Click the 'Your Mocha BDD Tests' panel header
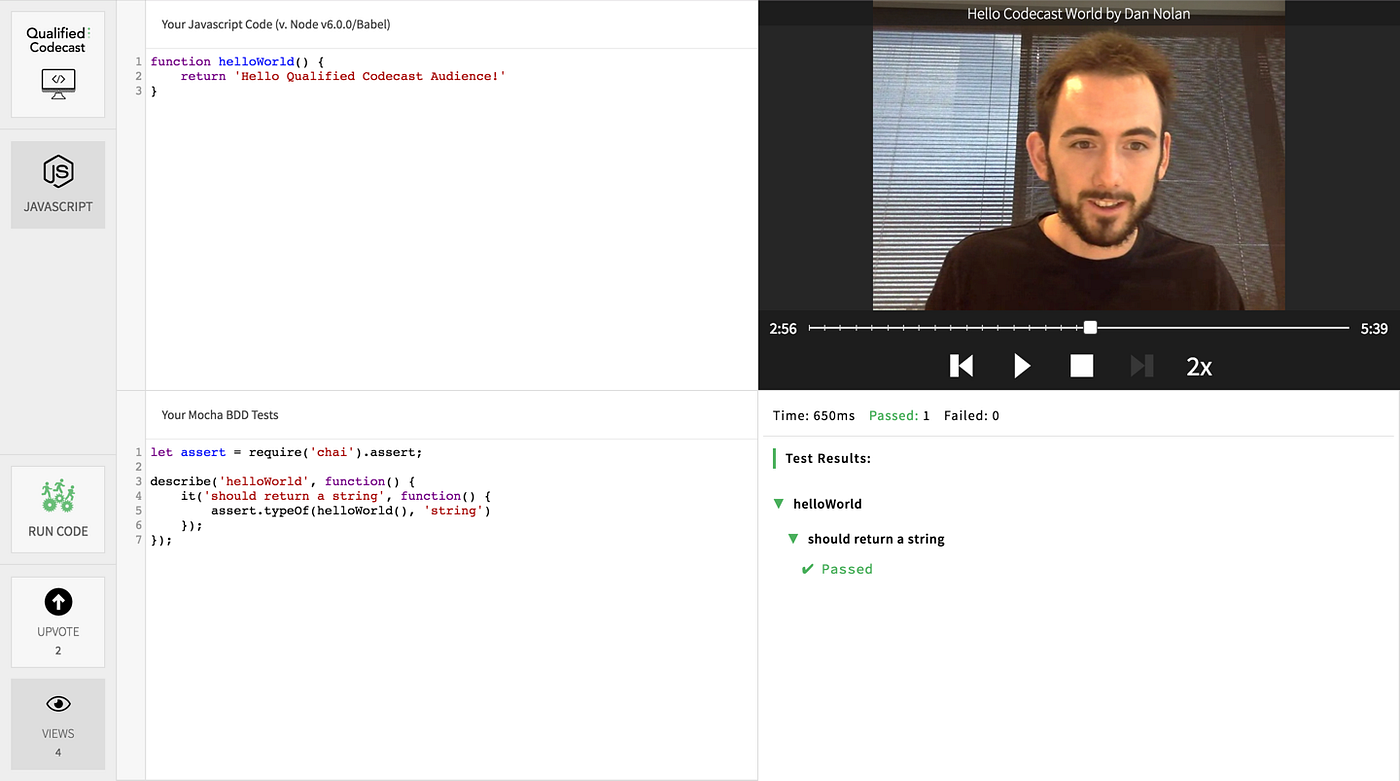1400x781 pixels. (x=222, y=414)
